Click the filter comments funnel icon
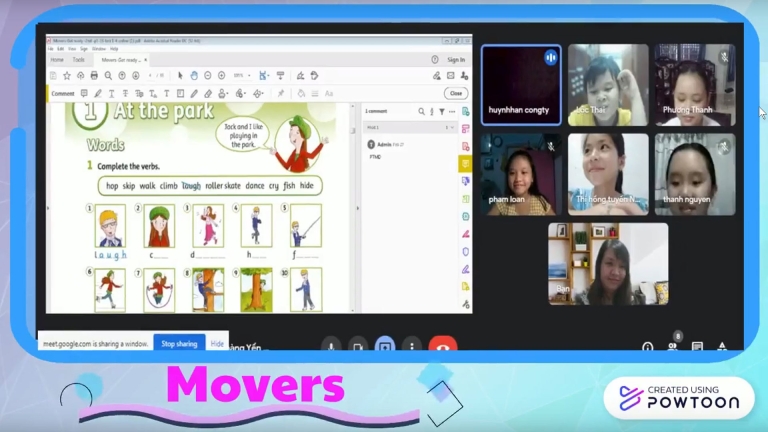 pos(441,111)
